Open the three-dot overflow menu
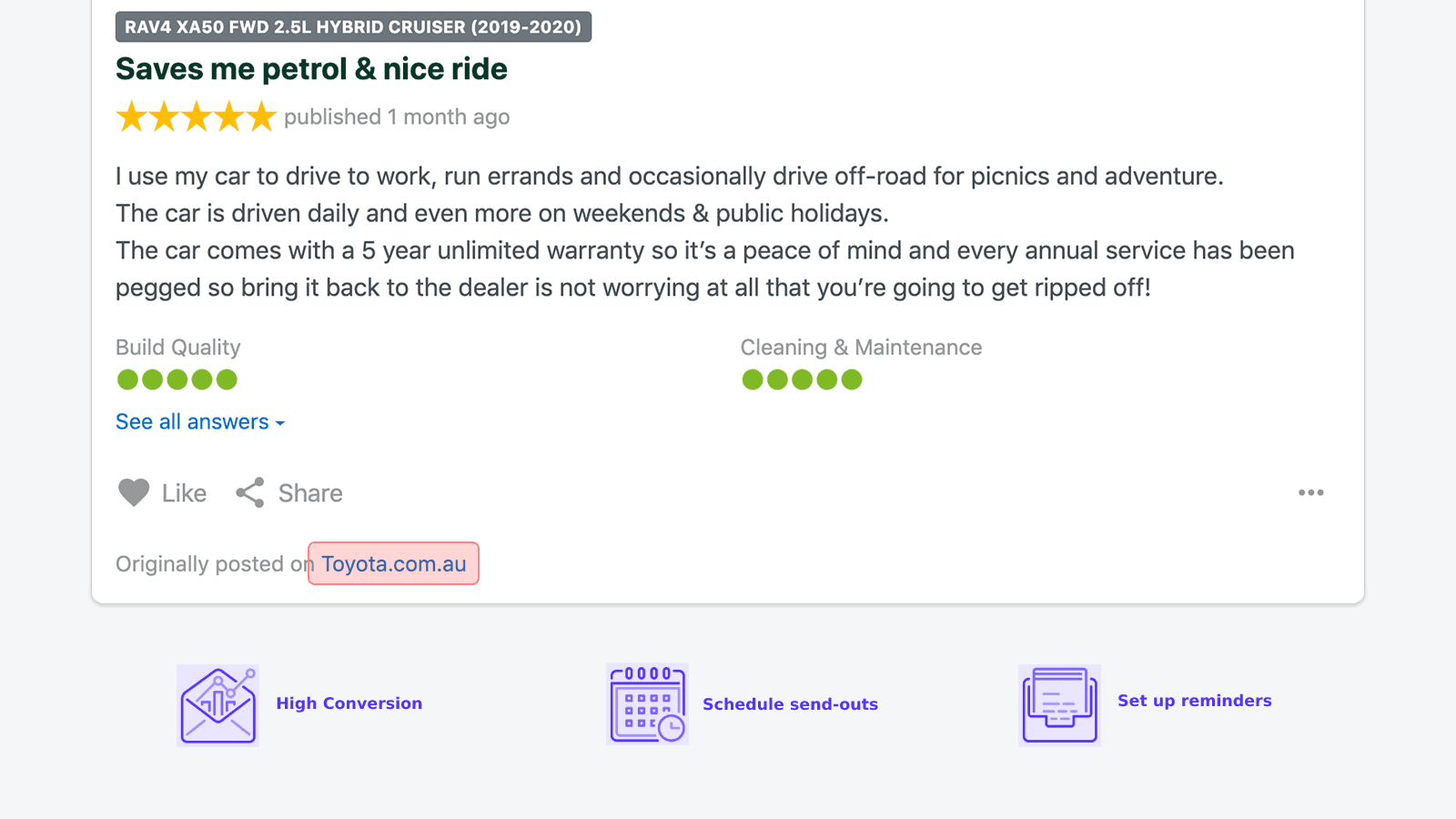Image resolution: width=1456 pixels, height=819 pixels. point(1310,492)
